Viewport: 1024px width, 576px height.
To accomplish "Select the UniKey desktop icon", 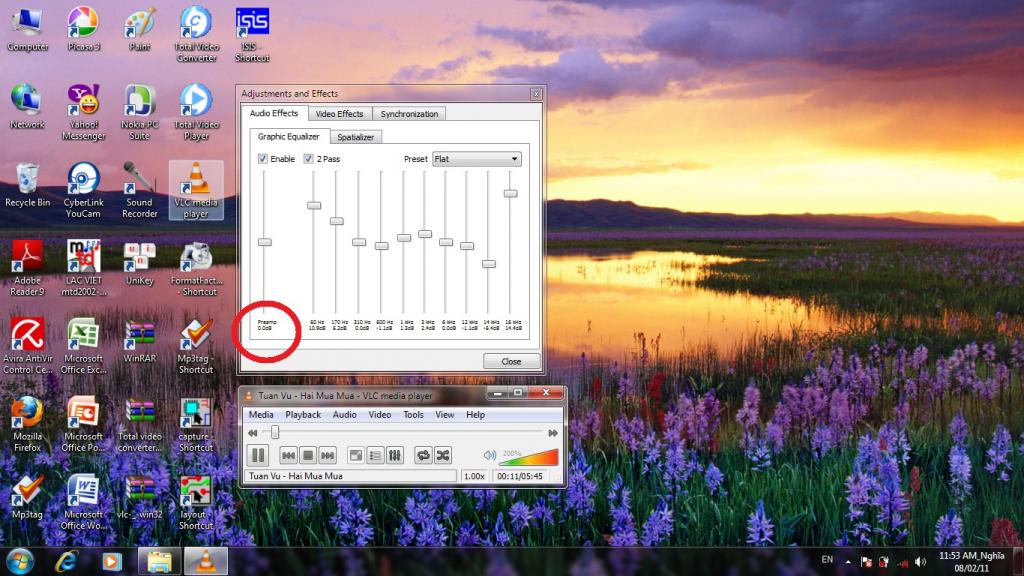I will (x=140, y=264).
